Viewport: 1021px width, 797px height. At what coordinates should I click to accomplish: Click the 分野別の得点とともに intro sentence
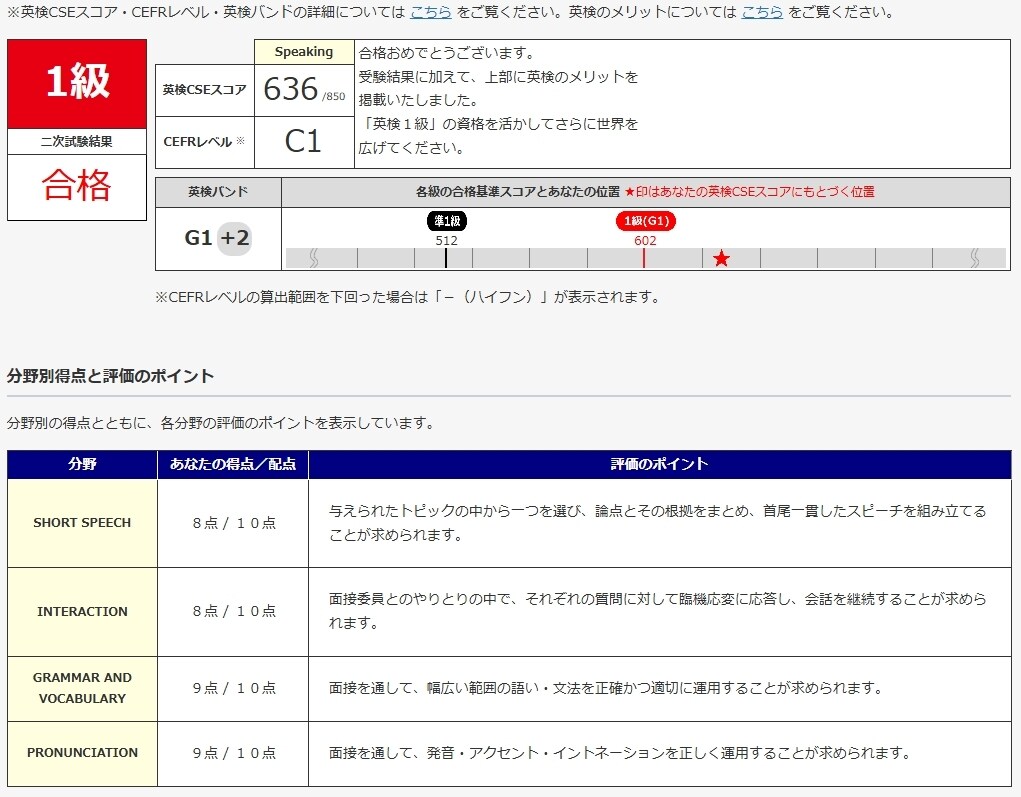[x=221, y=423]
